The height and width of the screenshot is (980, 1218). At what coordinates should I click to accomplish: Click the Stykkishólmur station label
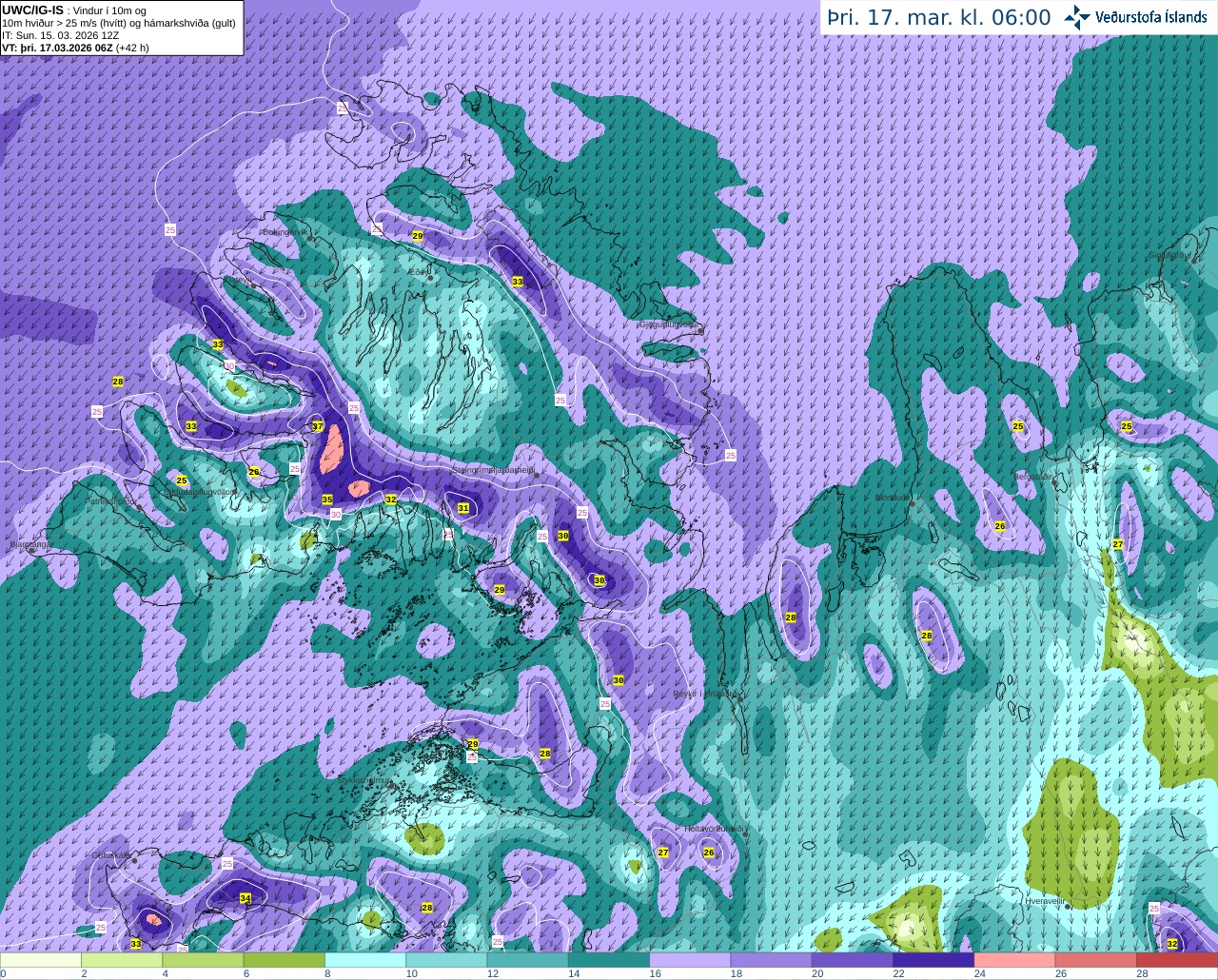364,779
